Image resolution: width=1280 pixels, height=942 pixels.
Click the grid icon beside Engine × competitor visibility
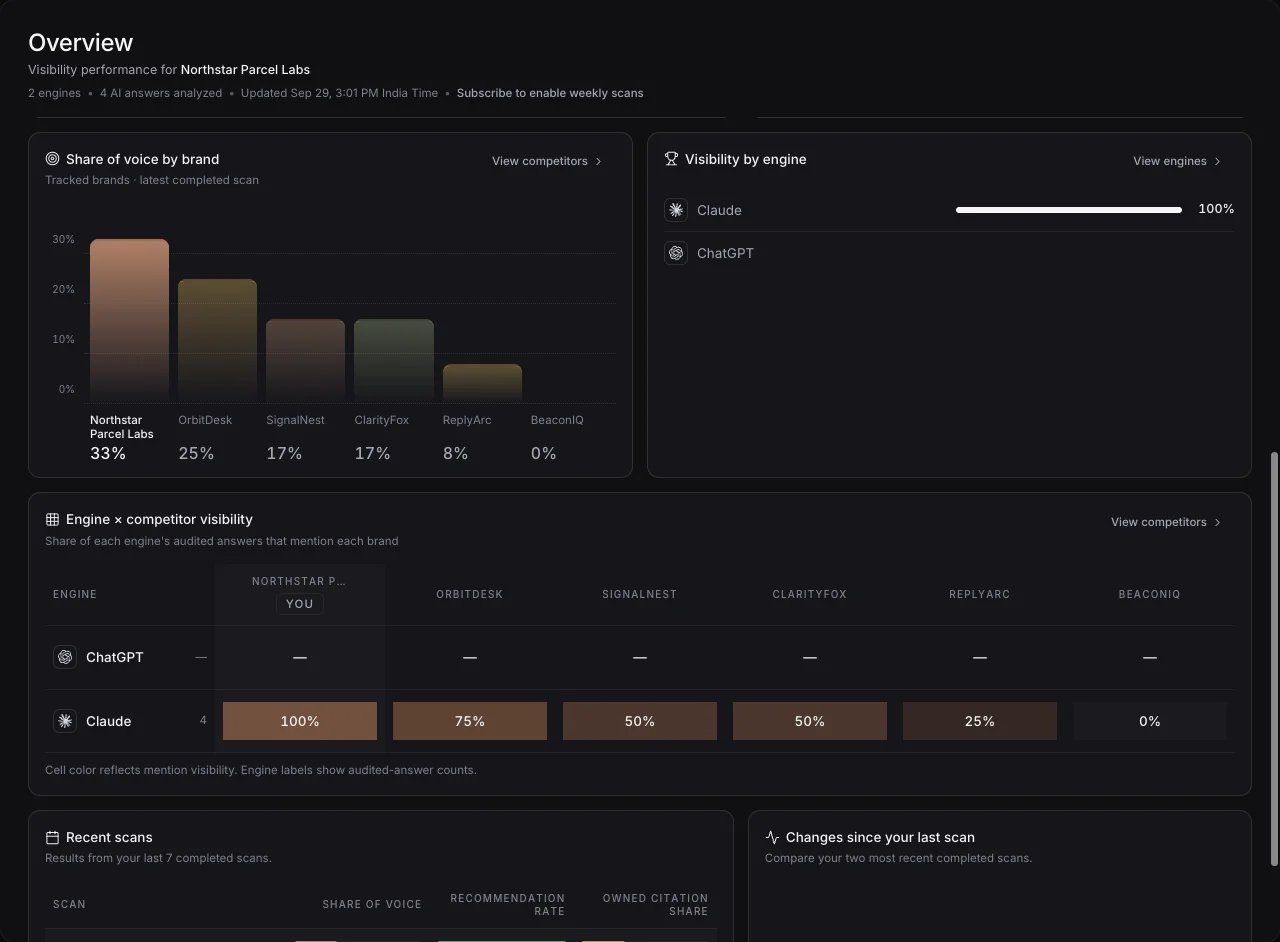[52, 519]
